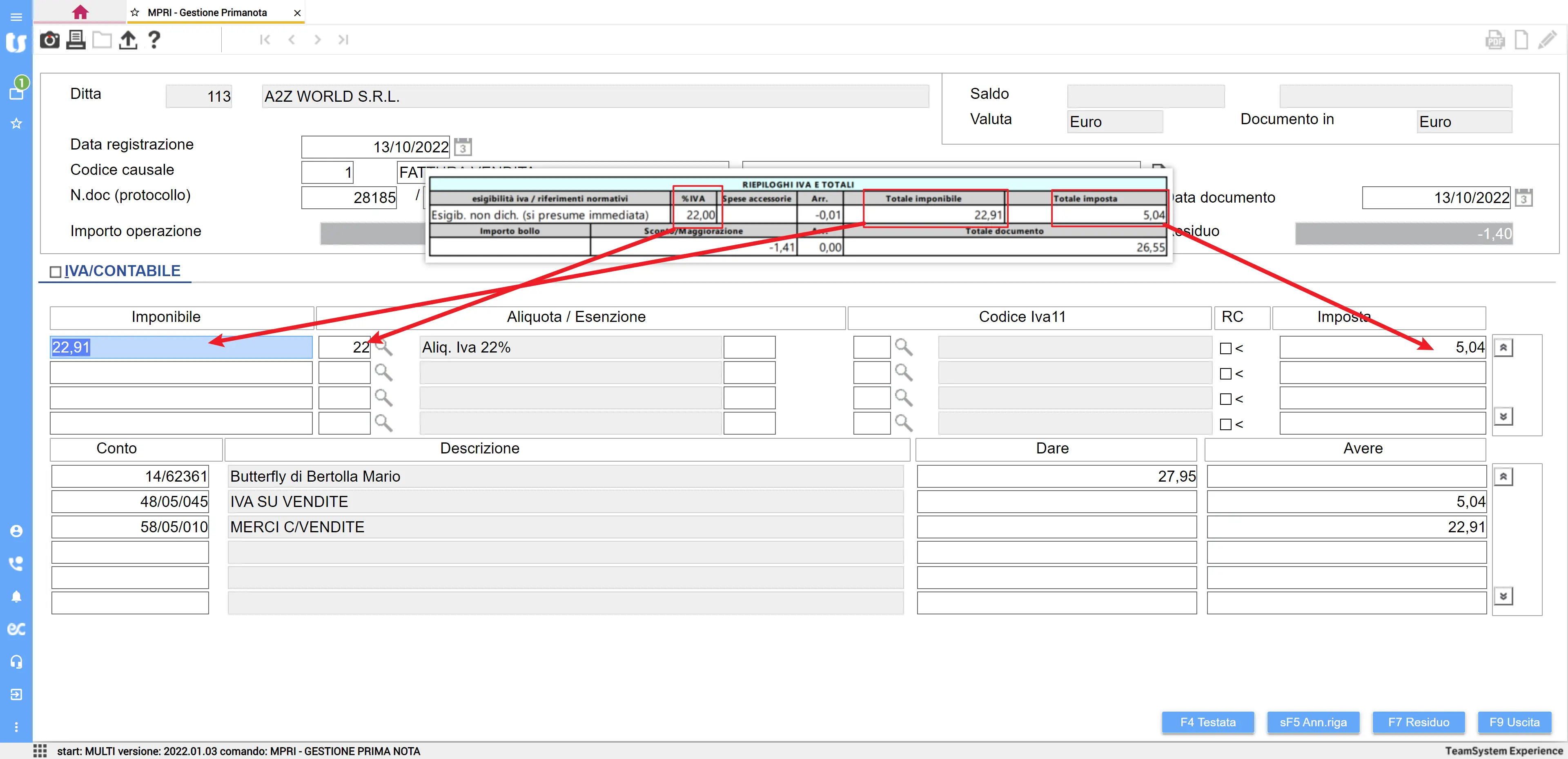
Task: Go to the Home tab
Action: pos(80,12)
